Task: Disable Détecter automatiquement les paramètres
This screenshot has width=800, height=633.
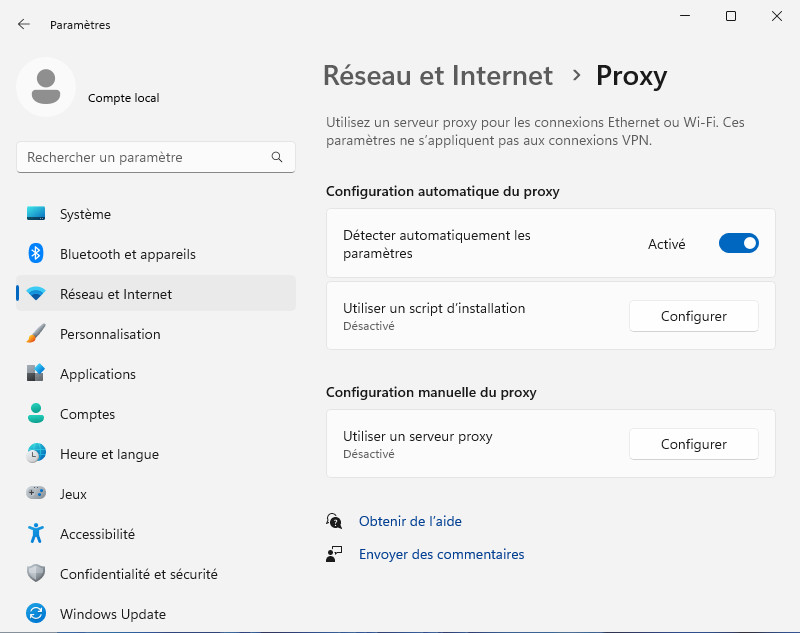Action: (x=738, y=243)
